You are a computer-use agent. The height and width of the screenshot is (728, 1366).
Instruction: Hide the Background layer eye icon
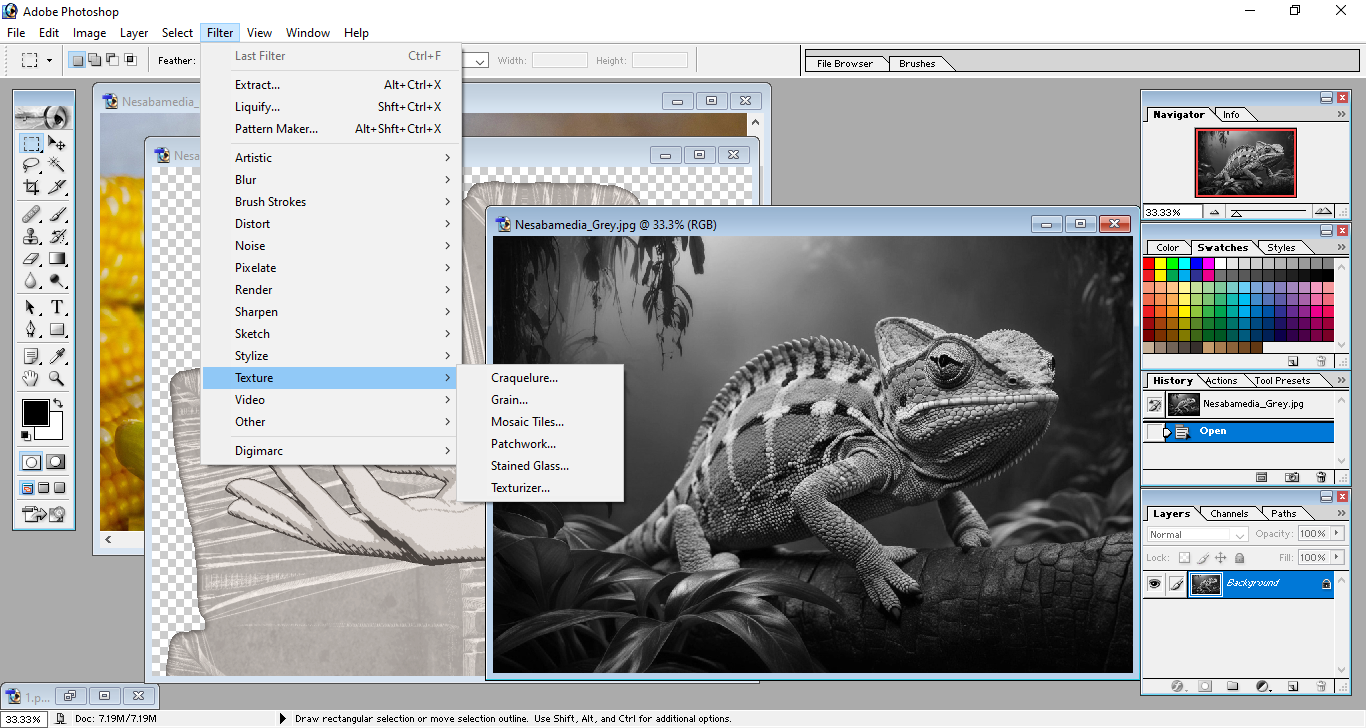[x=1154, y=584]
